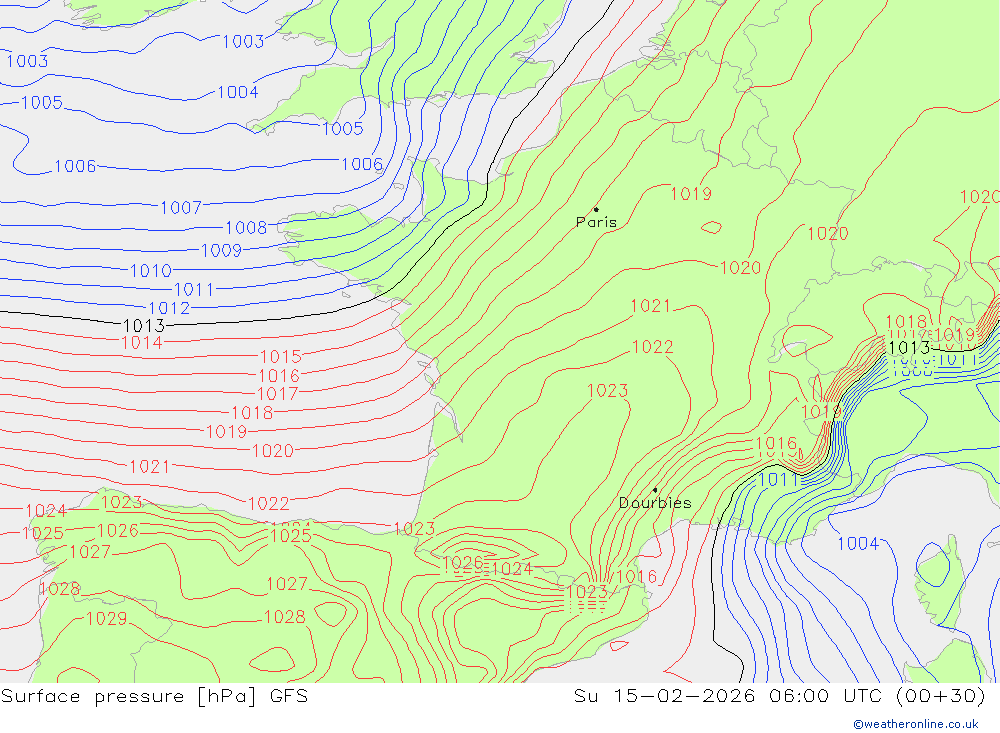The height and width of the screenshot is (733, 1000).
Task: Click the blue 1009 isobar label
Action: tap(221, 251)
